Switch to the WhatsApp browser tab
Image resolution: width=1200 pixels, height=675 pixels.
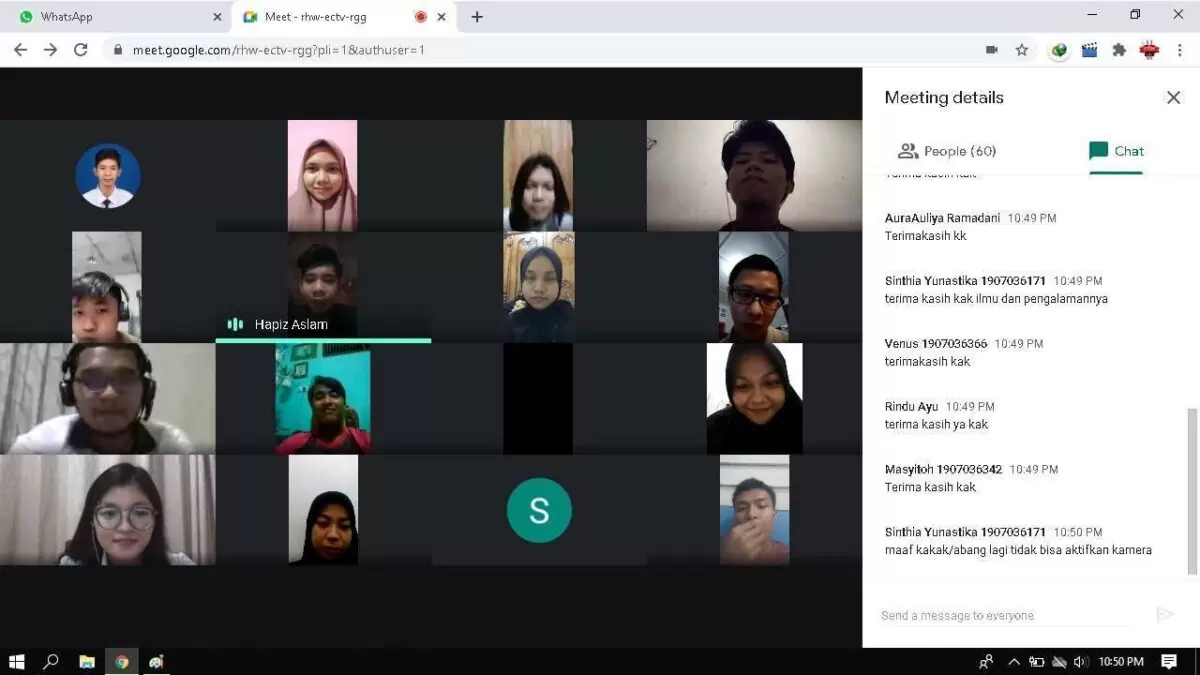(116, 17)
